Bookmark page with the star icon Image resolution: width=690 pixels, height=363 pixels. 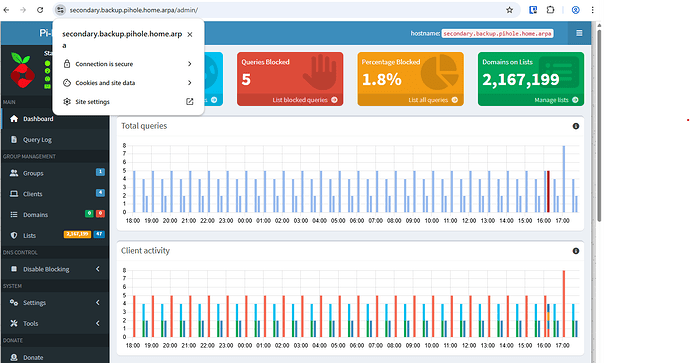(x=510, y=10)
